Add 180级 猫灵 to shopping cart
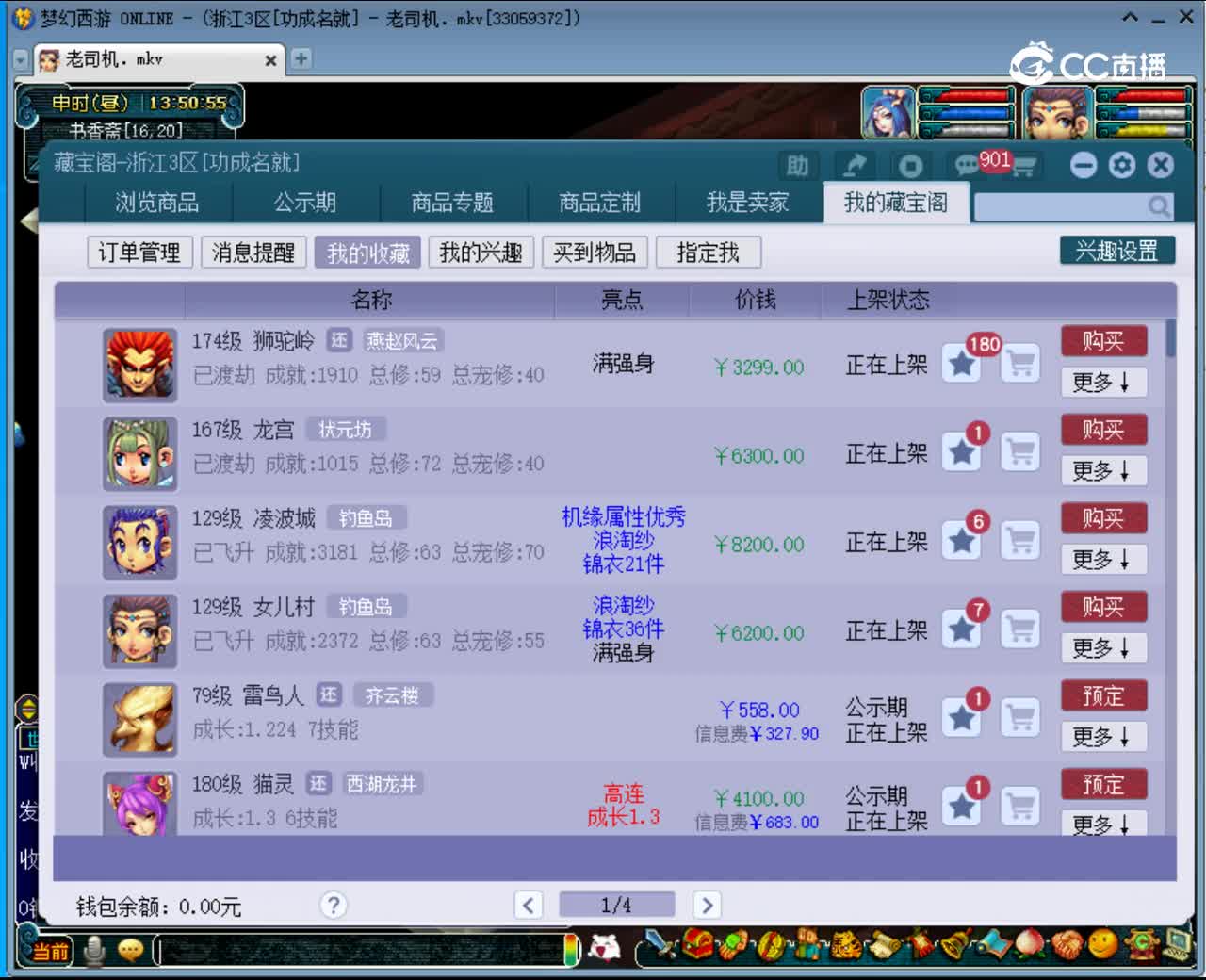The image size is (1206, 980). [x=1020, y=807]
